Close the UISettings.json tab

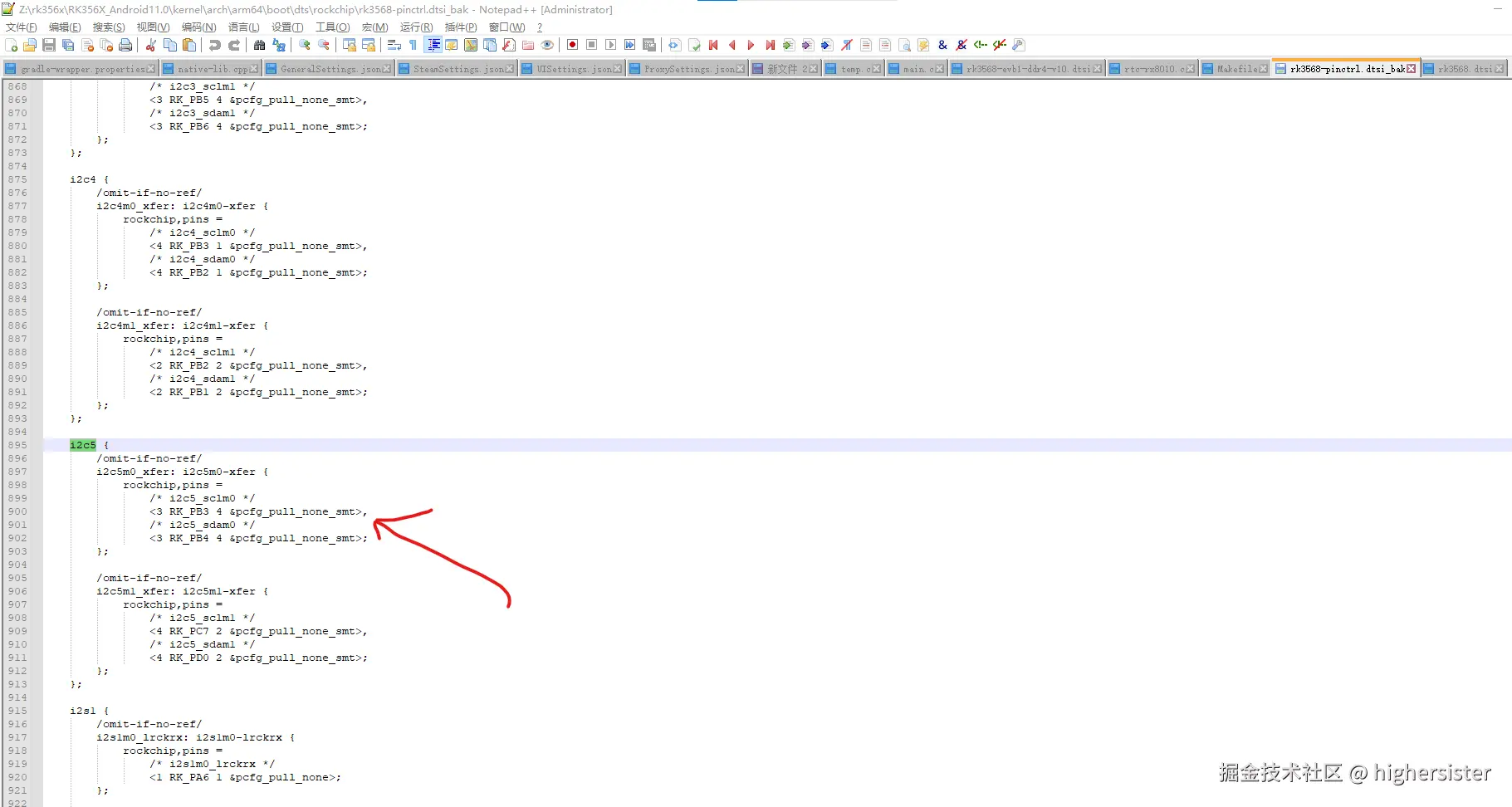[x=618, y=69]
